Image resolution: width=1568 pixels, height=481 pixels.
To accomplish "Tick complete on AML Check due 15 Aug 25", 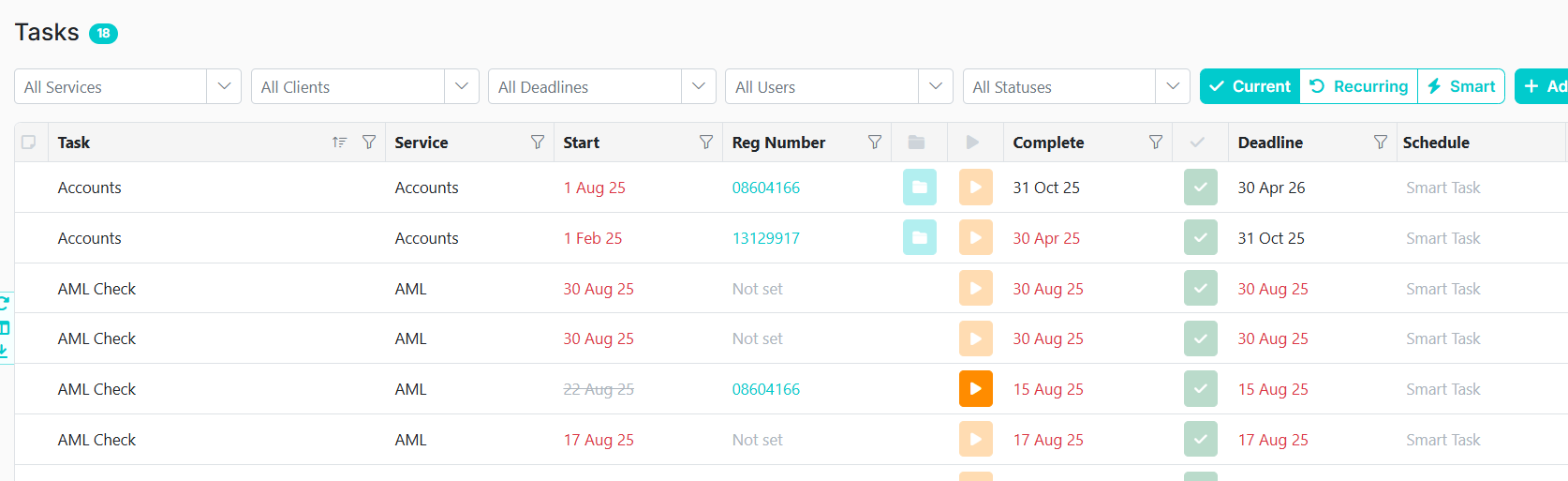I will tap(1201, 389).
